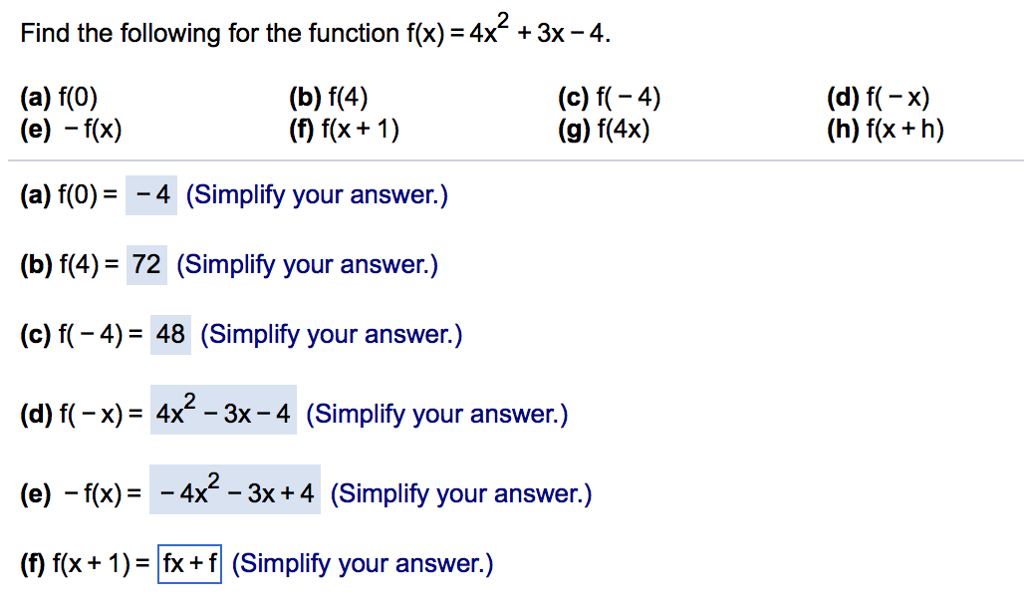Viewport: 1024px width, 616px height.
Task: Click the problem statement function f(x) = 4x² + 3x - 4
Action: 508,30
